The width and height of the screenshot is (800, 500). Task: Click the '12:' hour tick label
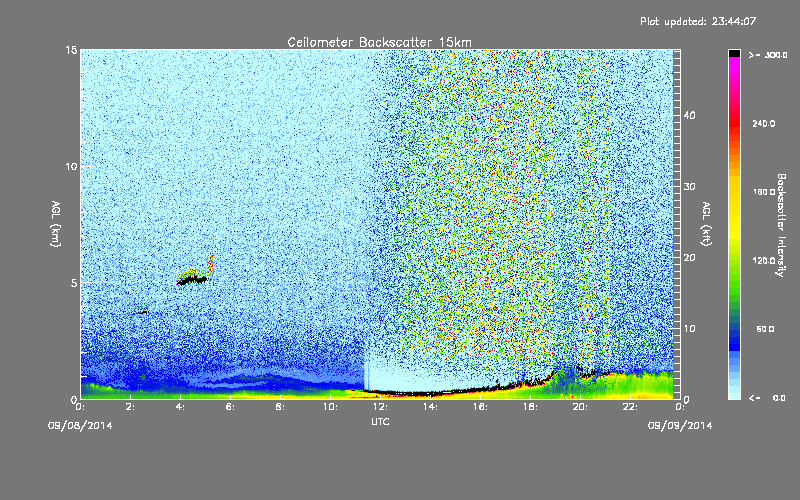[x=380, y=407]
